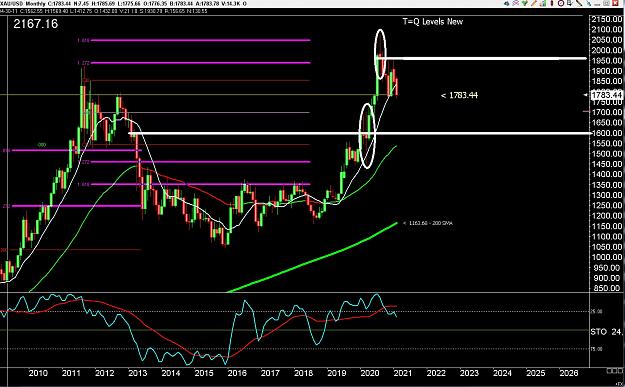Screen dimensions: 625x387
Task: Click the highlighted 1783.44 current price tag
Action: click(606, 95)
